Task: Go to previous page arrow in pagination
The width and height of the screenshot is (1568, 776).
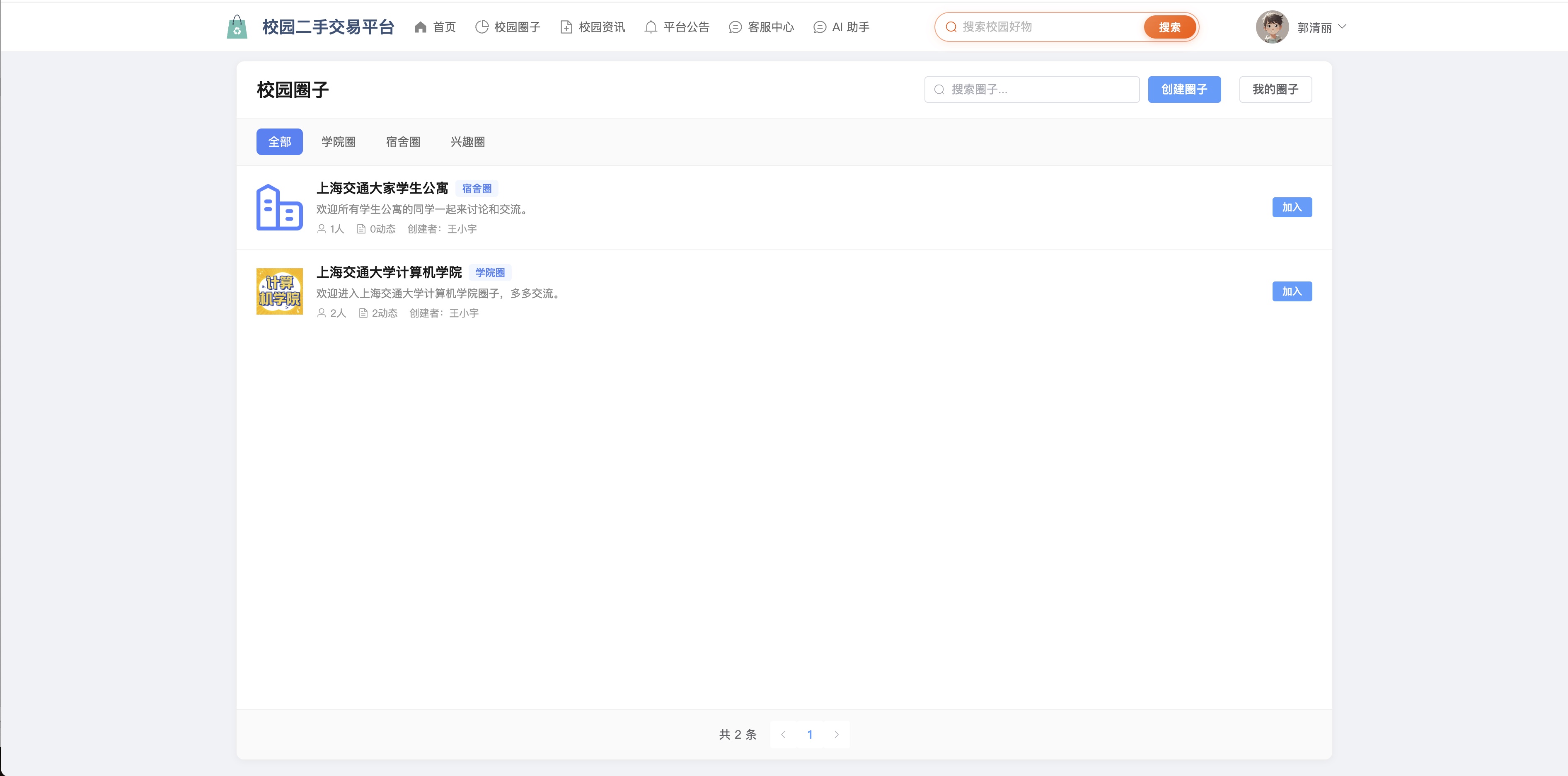Action: pos(784,735)
